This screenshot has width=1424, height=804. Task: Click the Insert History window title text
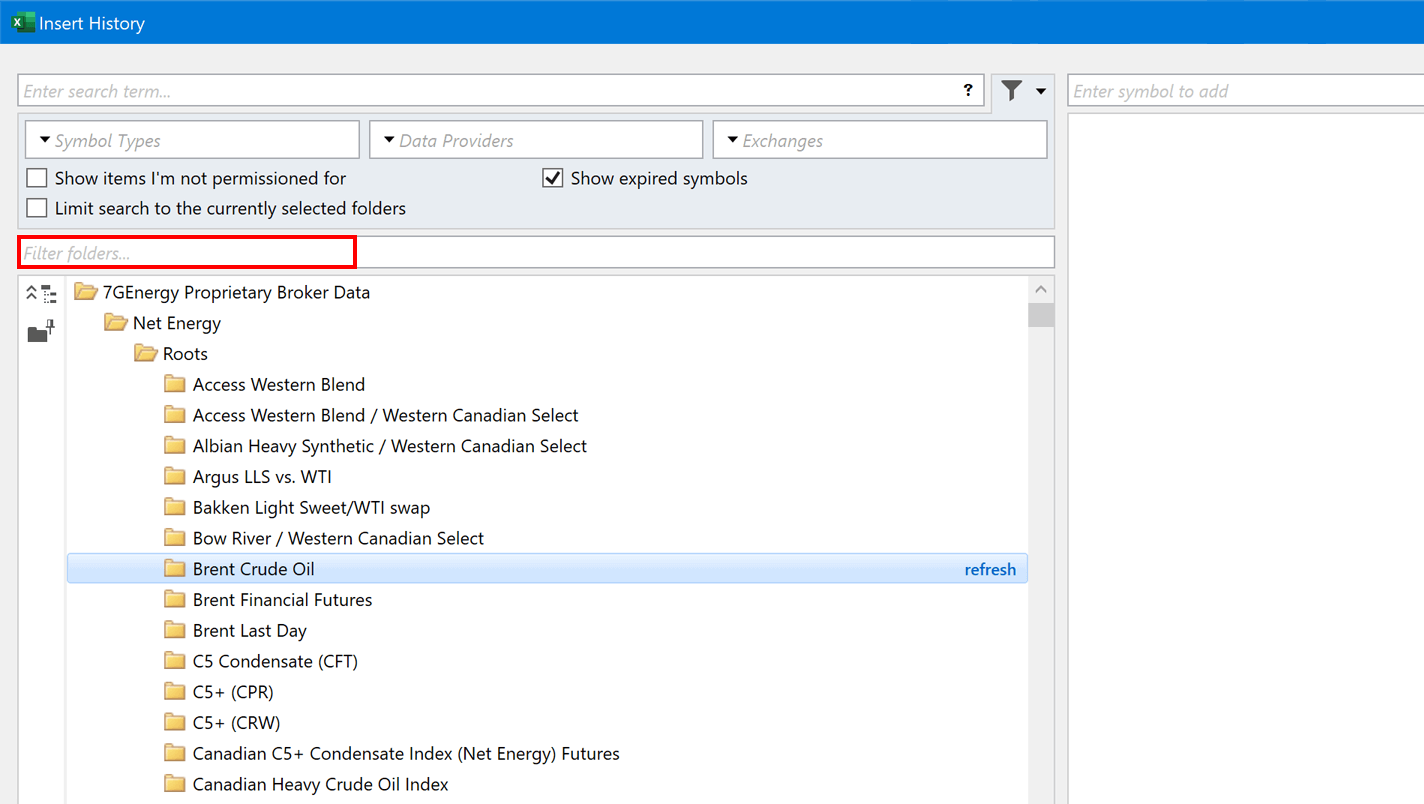[92, 23]
